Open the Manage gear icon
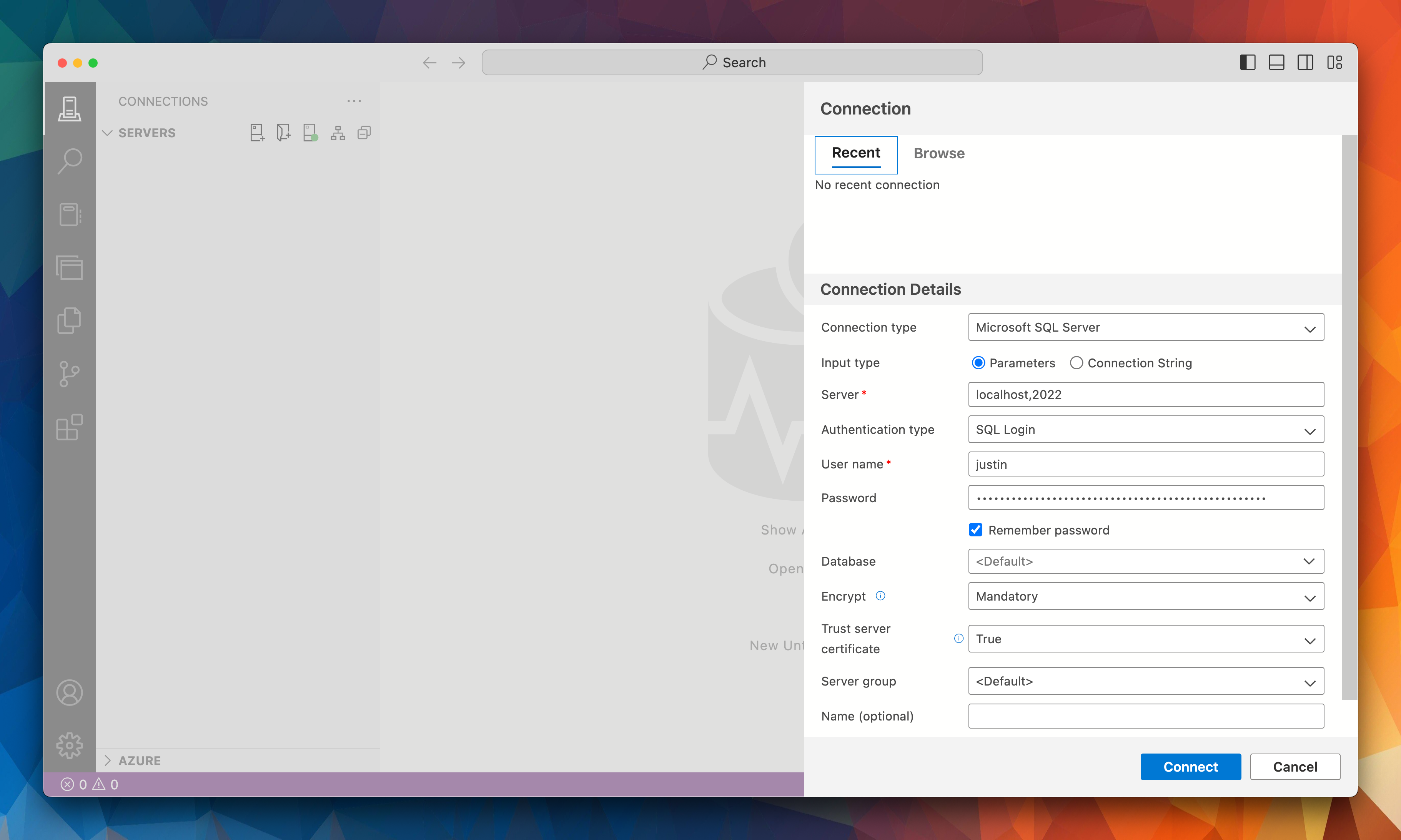1401x840 pixels. point(70,745)
